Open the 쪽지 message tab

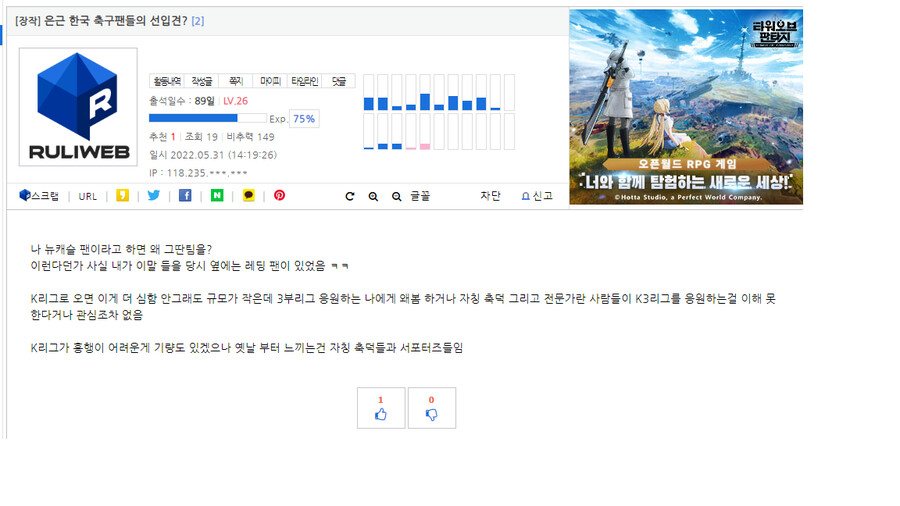(236, 81)
